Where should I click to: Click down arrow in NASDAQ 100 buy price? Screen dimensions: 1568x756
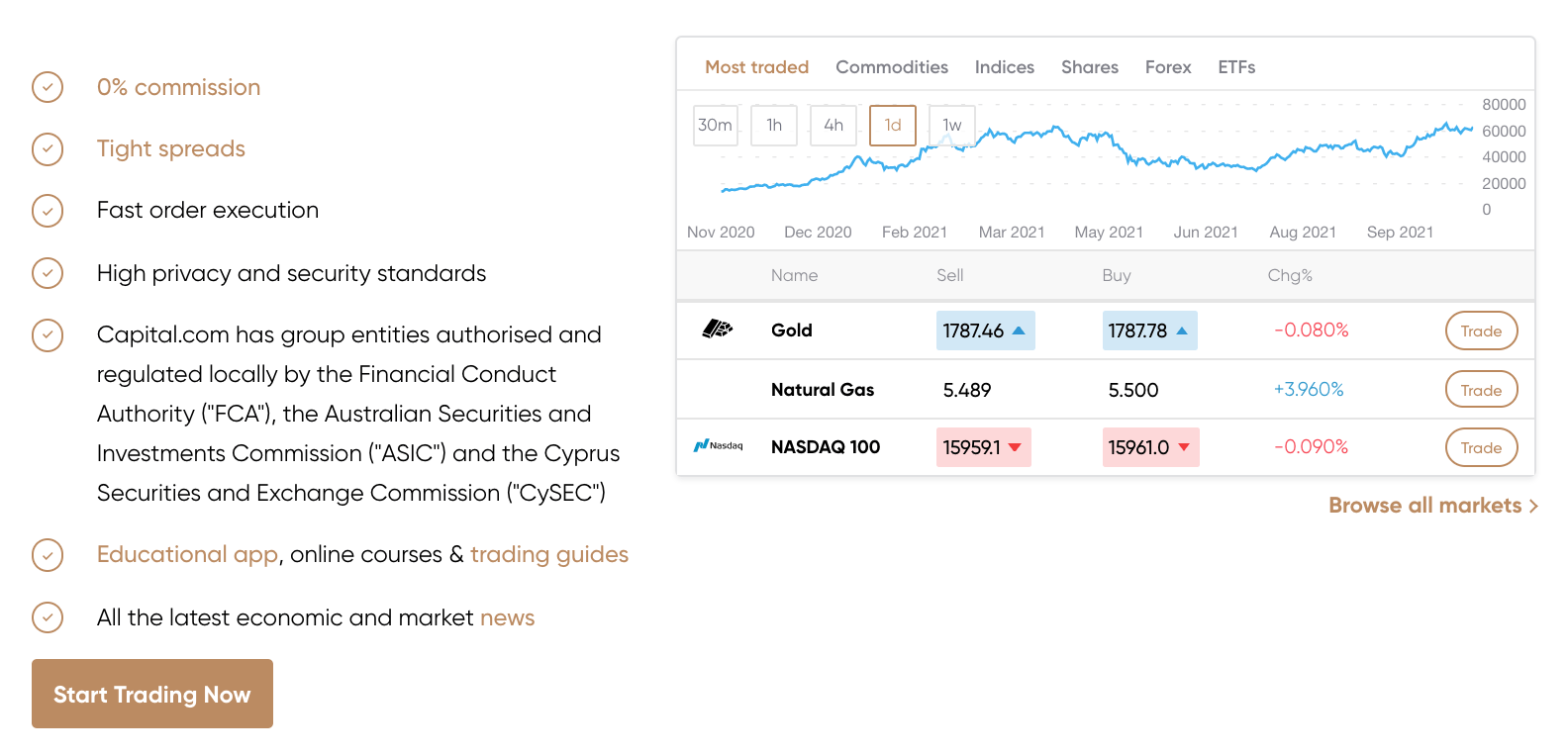(x=1184, y=447)
